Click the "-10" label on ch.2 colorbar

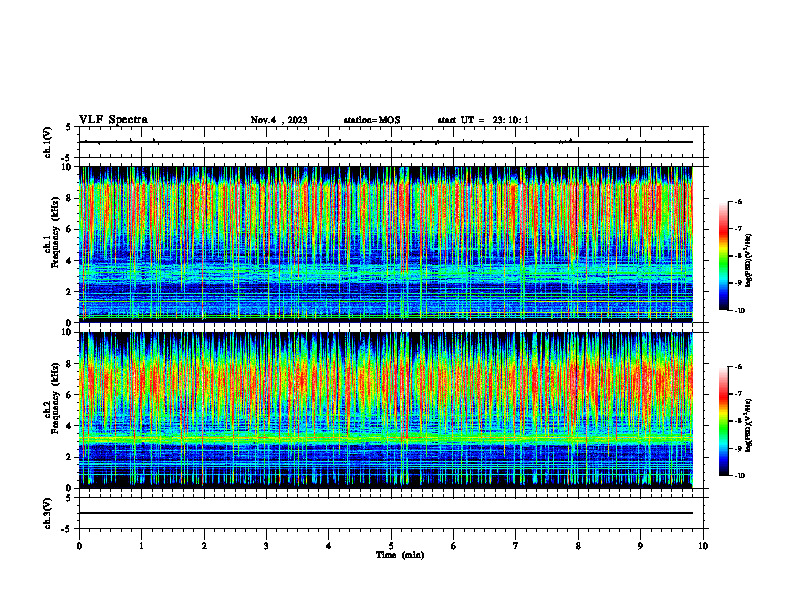(x=740, y=476)
